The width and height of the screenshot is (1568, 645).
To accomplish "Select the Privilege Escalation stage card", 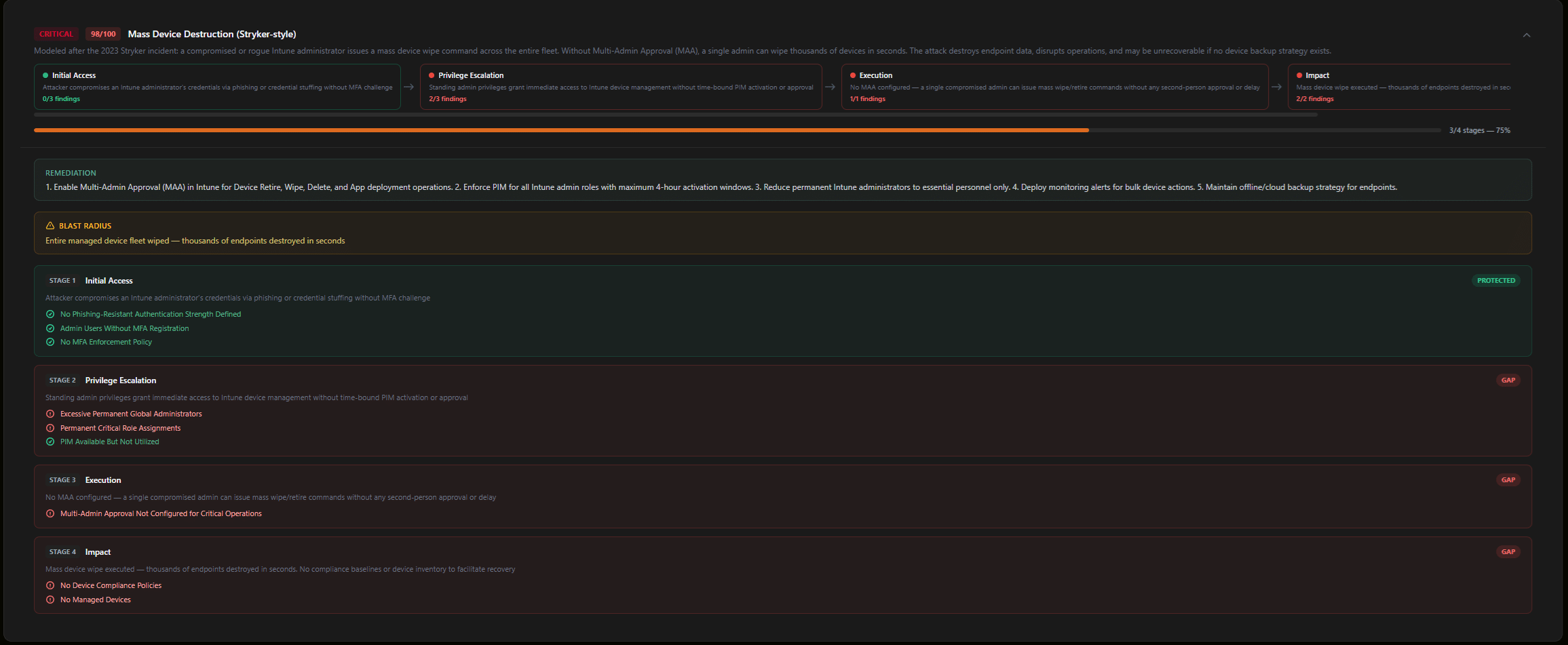I will tap(620, 87).
